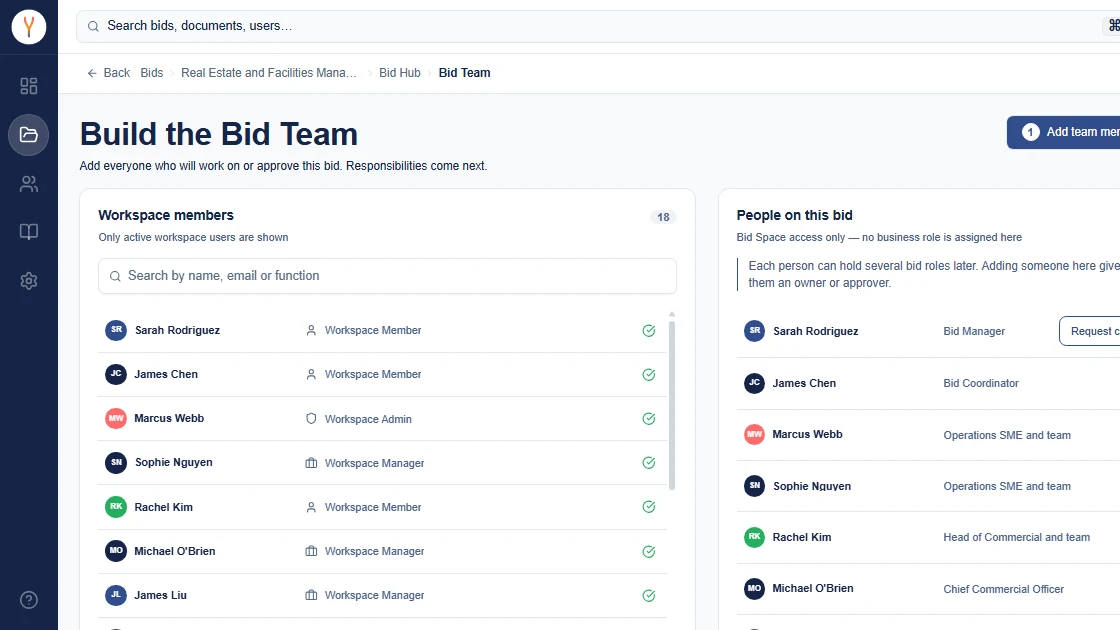This screenshot has width=1120, height=630.
Task: Select Marcus Webb's "Operations SME and team" text
Action: [1007, 435]
